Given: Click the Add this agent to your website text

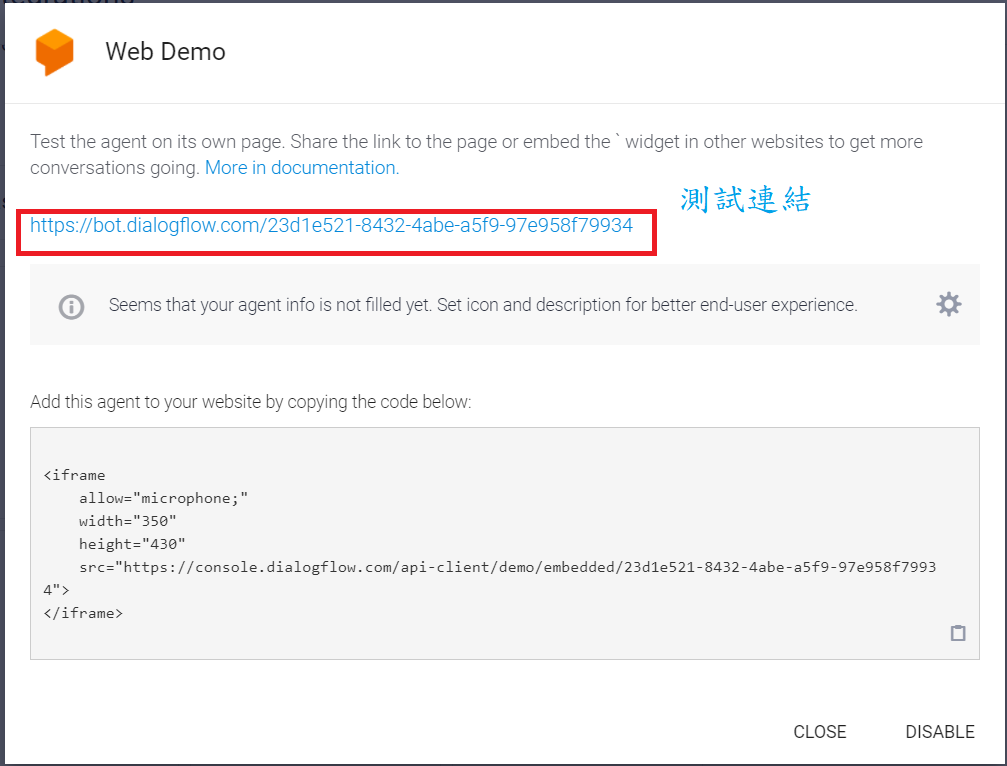Looking at the screenshot, I should 250,402.
